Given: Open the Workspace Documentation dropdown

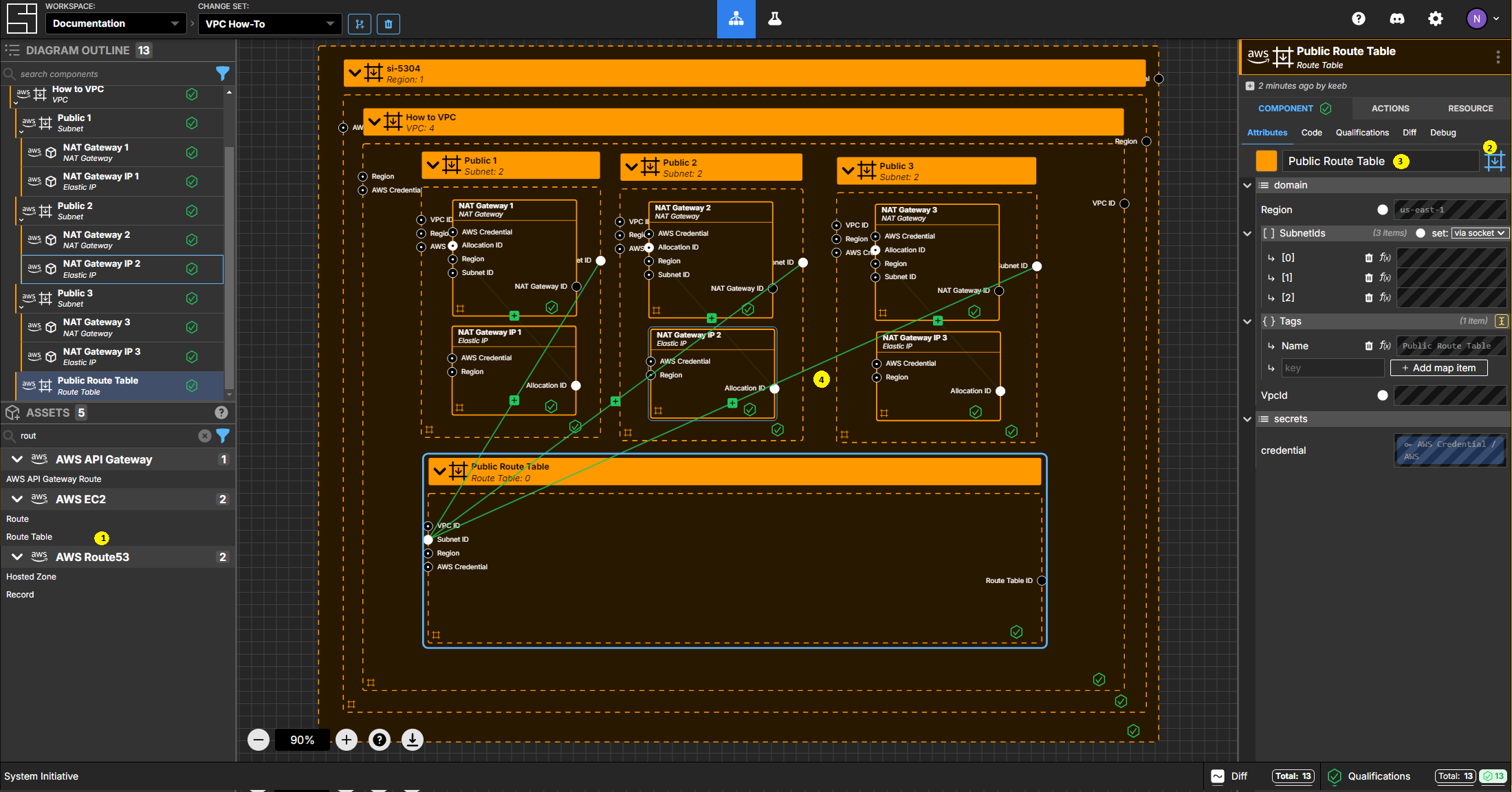Looking at the screenshot, I should [x=116, y=23].
